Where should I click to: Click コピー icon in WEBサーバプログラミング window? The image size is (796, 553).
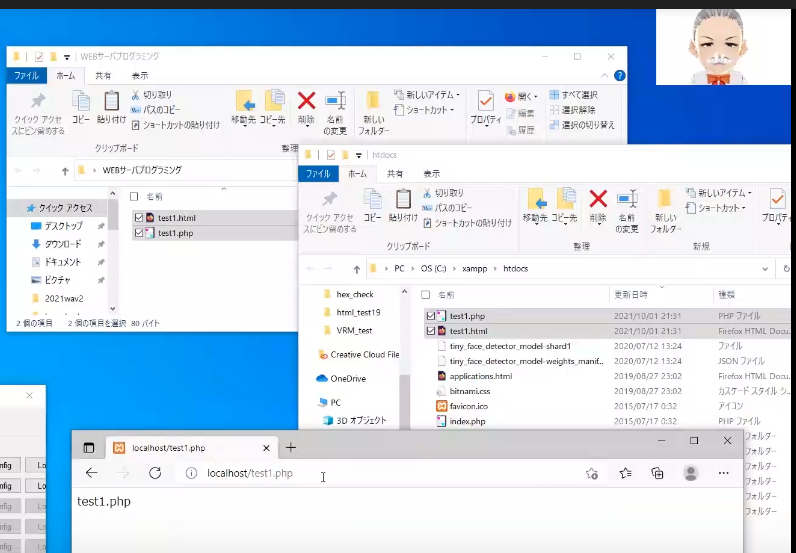[81, 101]
